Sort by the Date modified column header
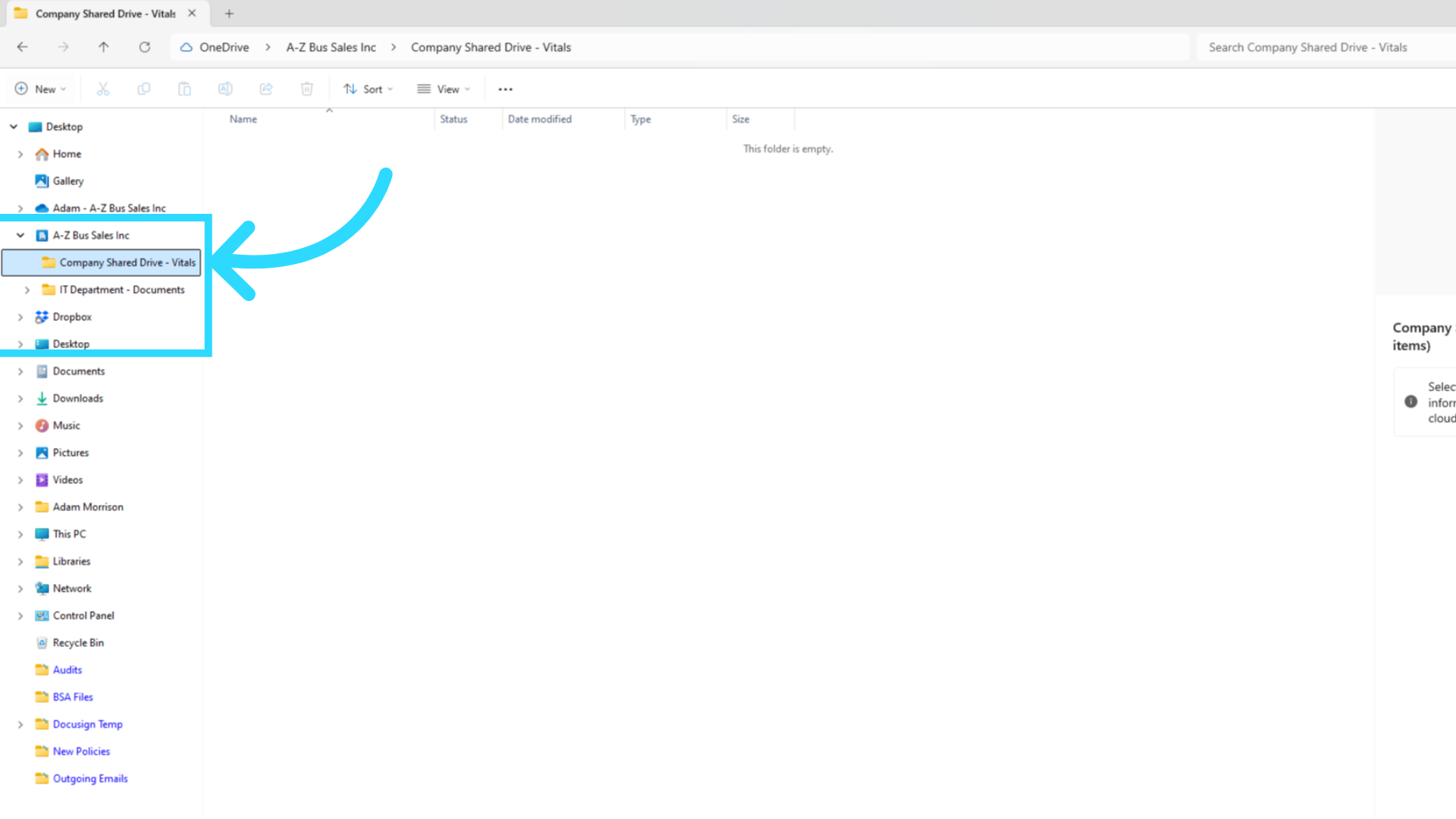Screen dimensions: 1456x819 click(x=540, y=119)
